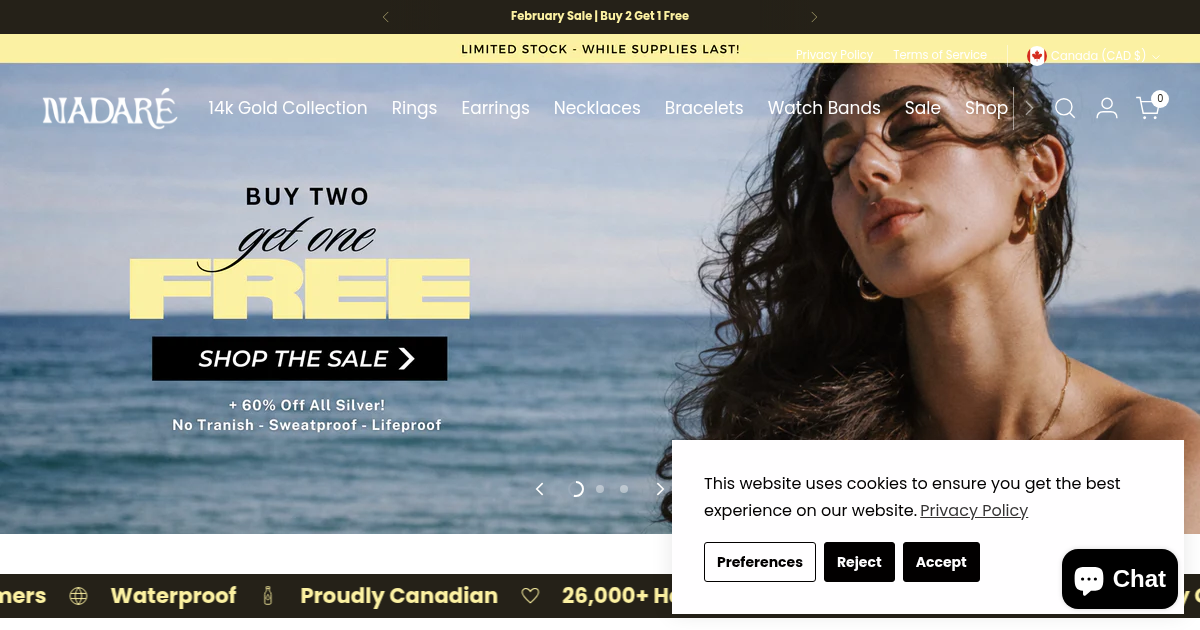Select the first slideshow progress dot

[x=576, y=489]
